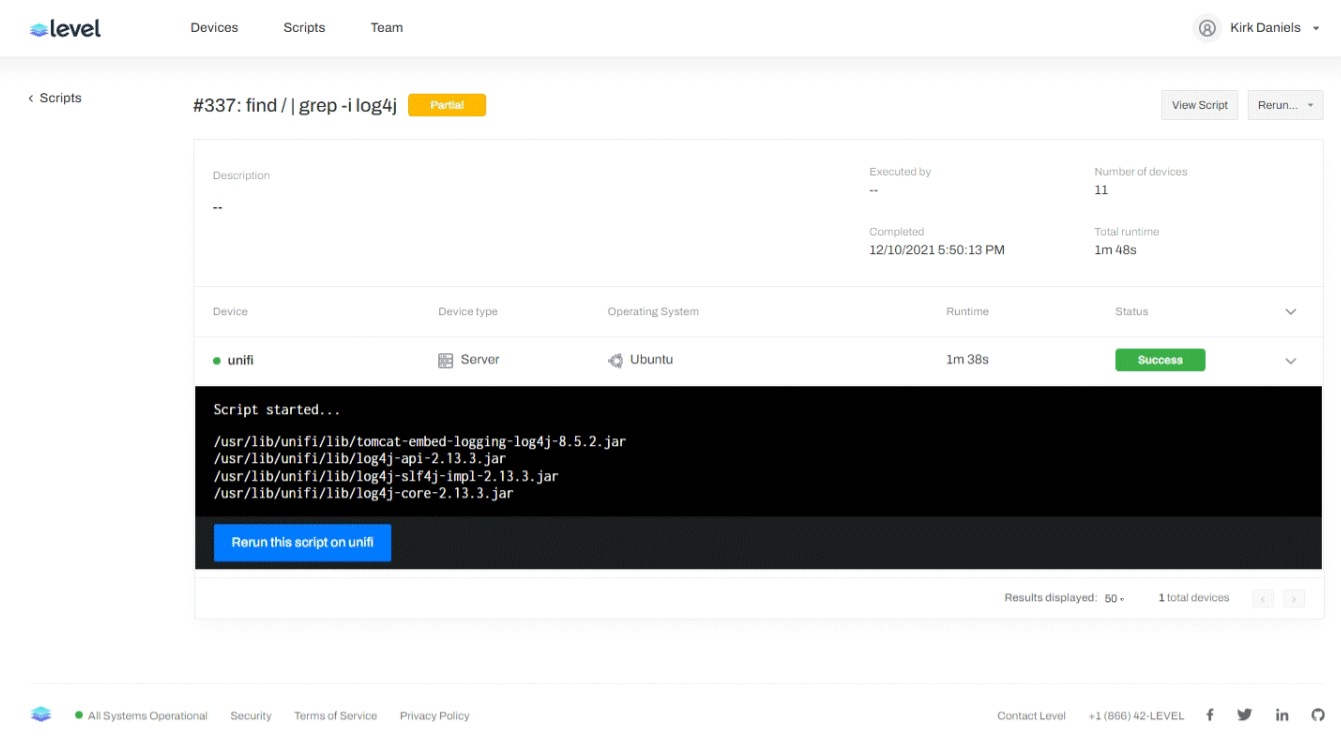1341x741 pixels.
Task: Go back to Scripts list
Action: point(55,98)
